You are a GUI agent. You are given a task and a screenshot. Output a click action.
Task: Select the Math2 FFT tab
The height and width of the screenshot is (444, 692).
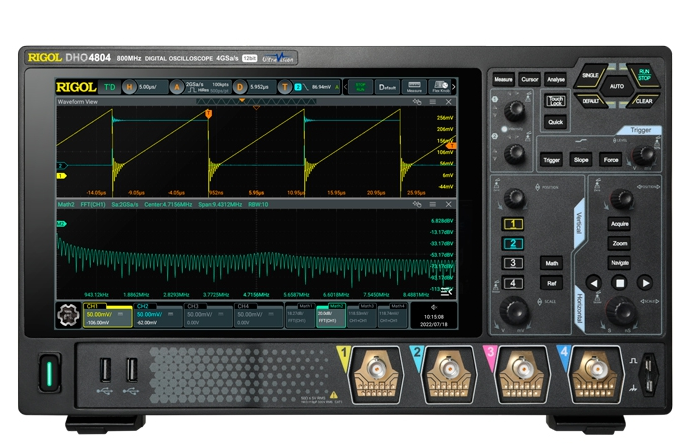pos(331,315)
